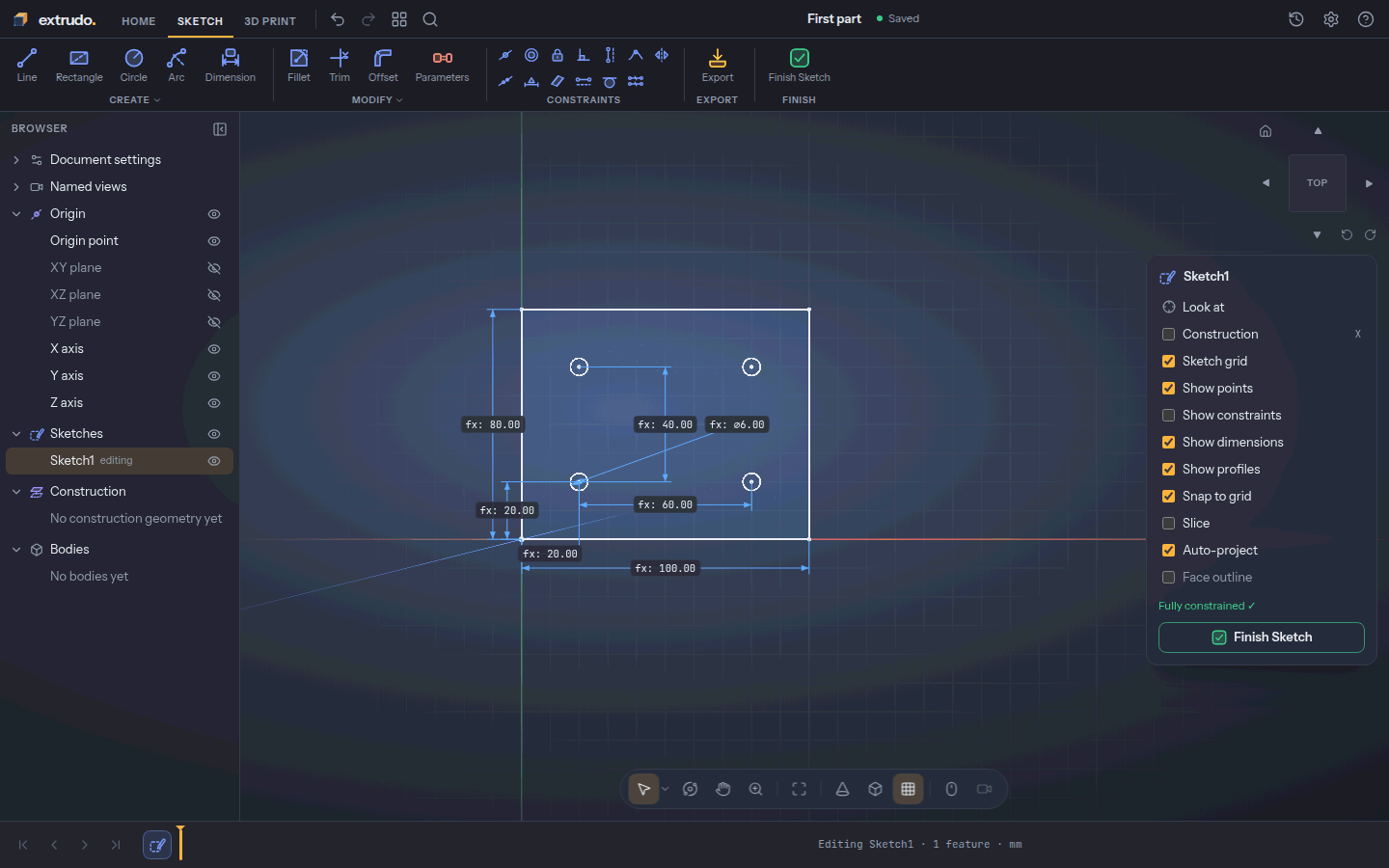Click the Finish Sketch button in panel
The height and width of the screenshot is (868, 1389).
coord(1262,637)
